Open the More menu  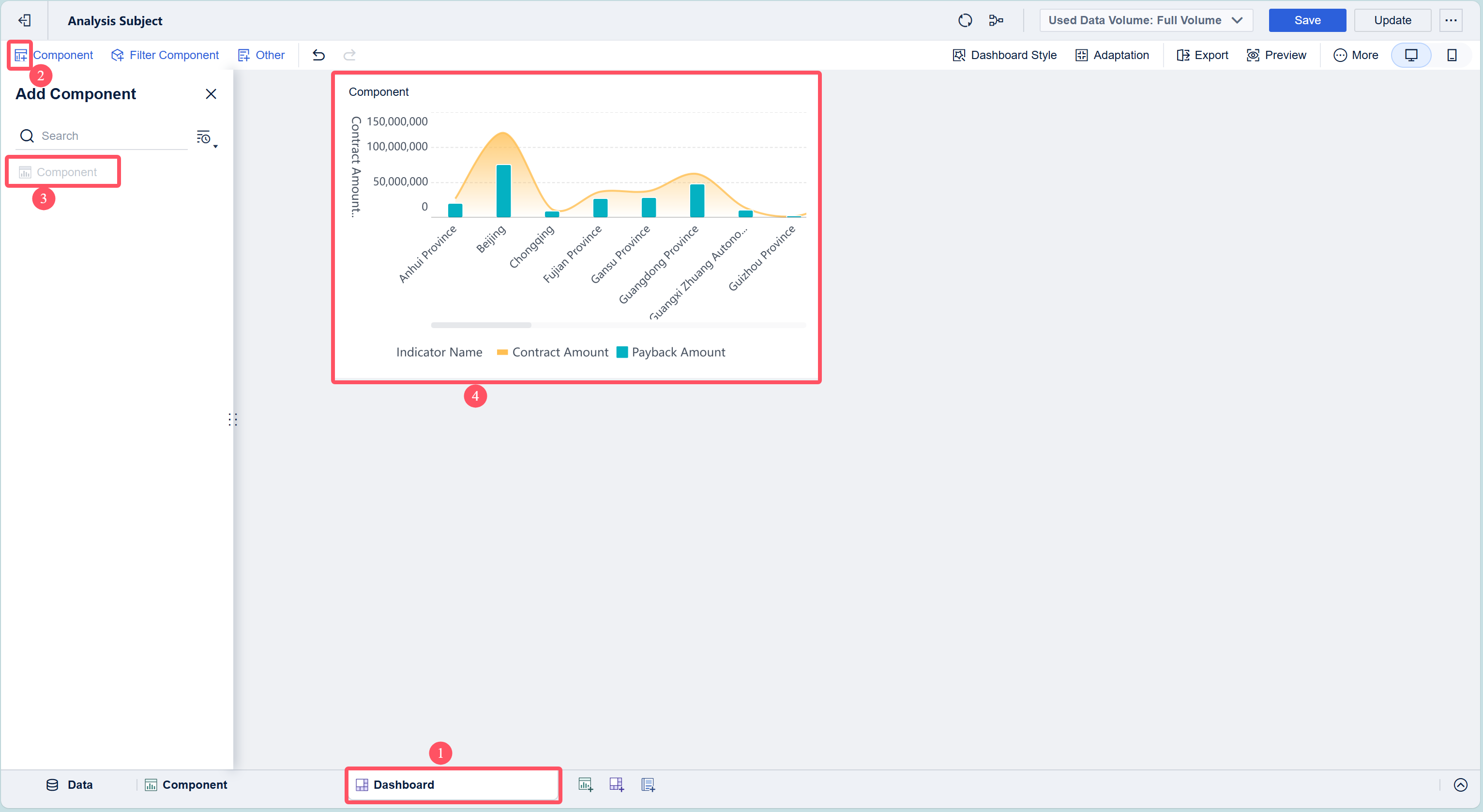pos(1356,55)
